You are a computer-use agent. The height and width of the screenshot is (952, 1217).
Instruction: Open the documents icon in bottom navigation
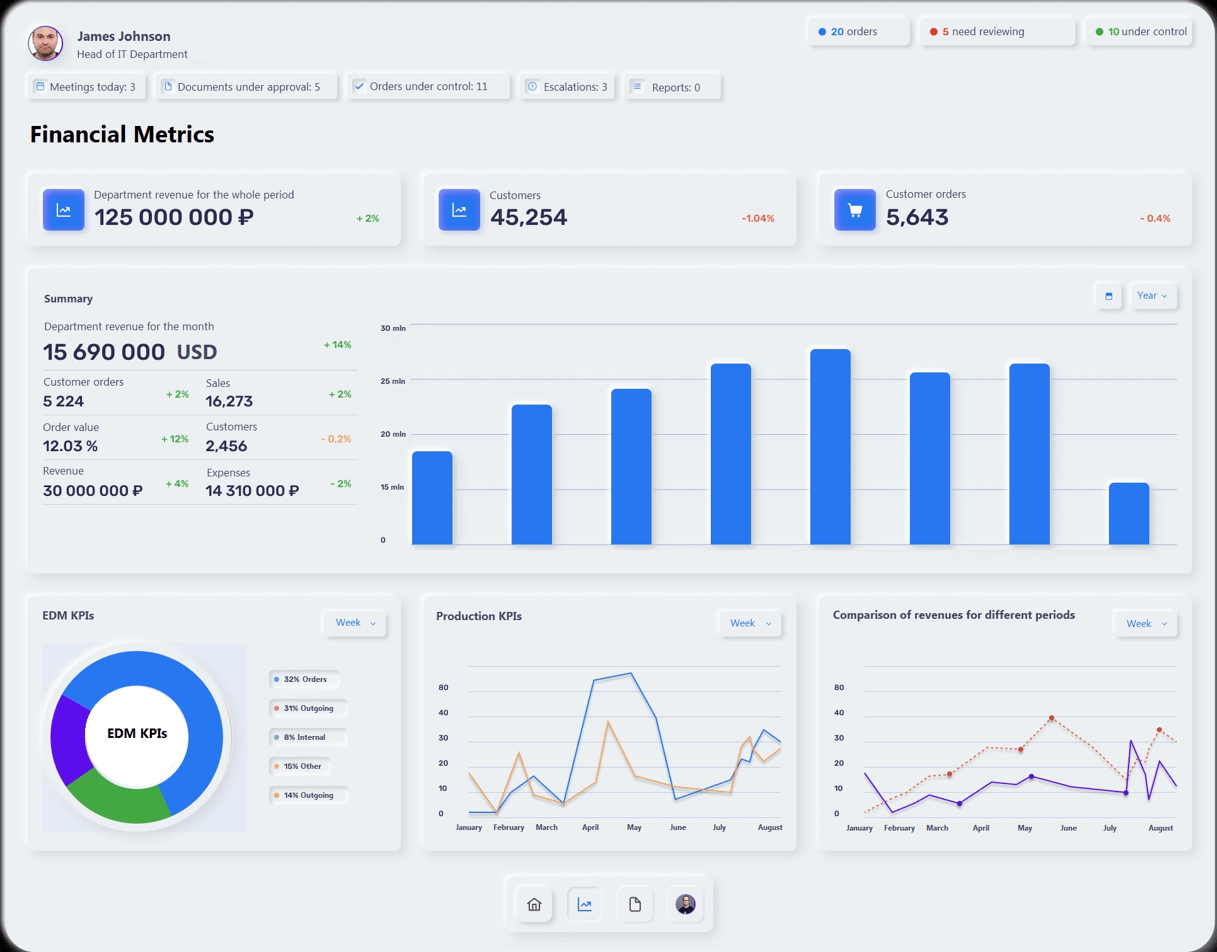pyautogui.click(x=635, y=904)
